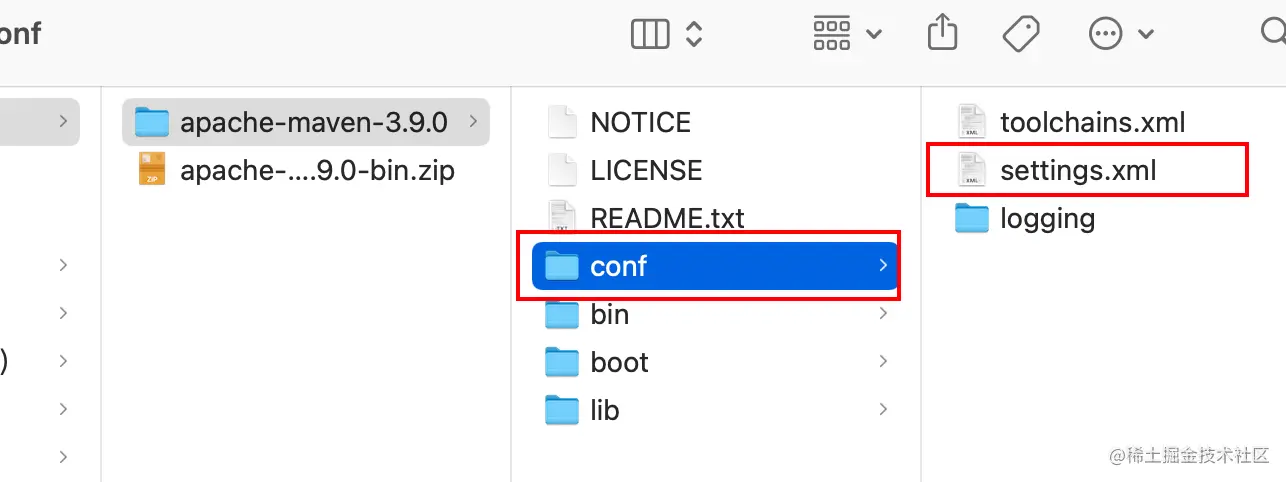Select the toolchains.xml file icon
This screenshot has height=482, width=1286.
pyautogui.click(x=972, y=122)
